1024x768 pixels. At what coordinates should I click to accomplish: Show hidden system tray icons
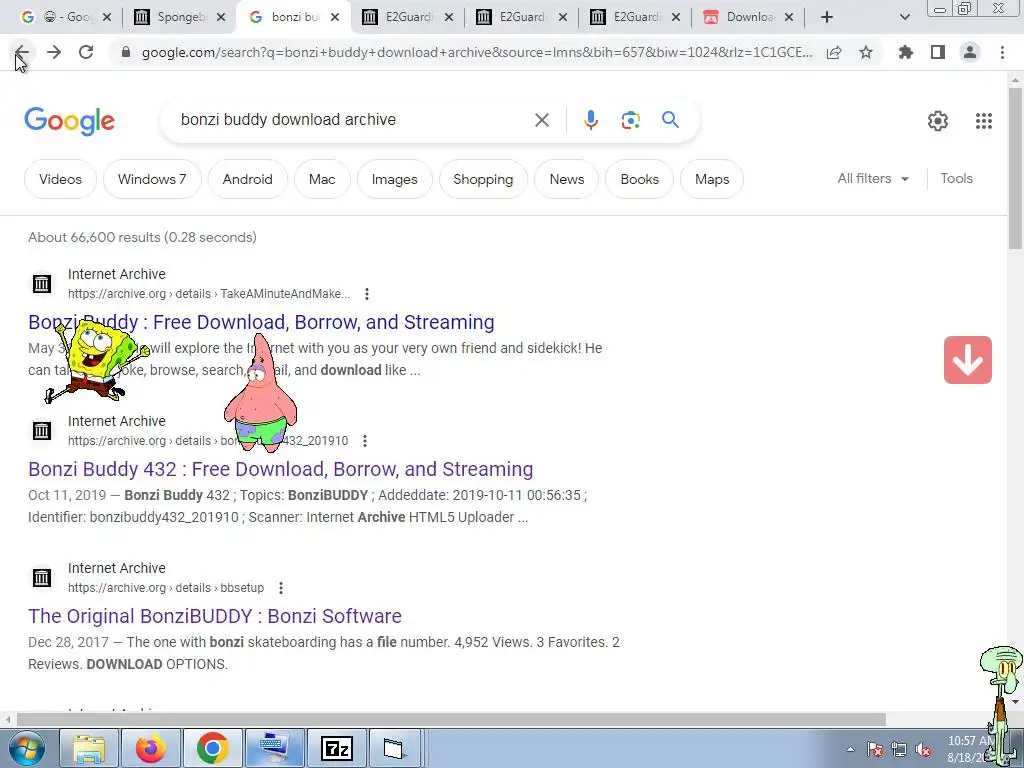tap(850, 750)
